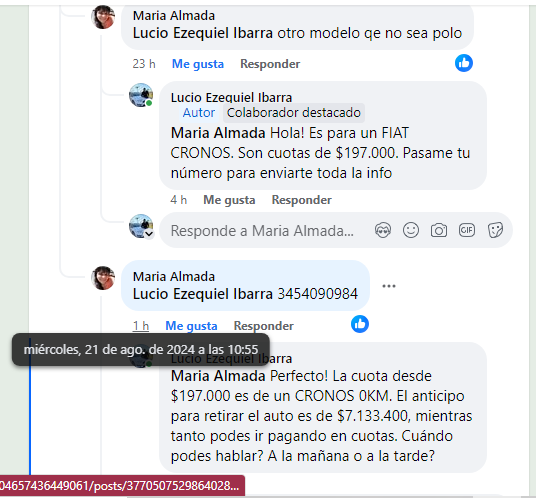
Task: Open avatar sticker picker in reply box
Action: pyautogui.click(x=383, y=230)
